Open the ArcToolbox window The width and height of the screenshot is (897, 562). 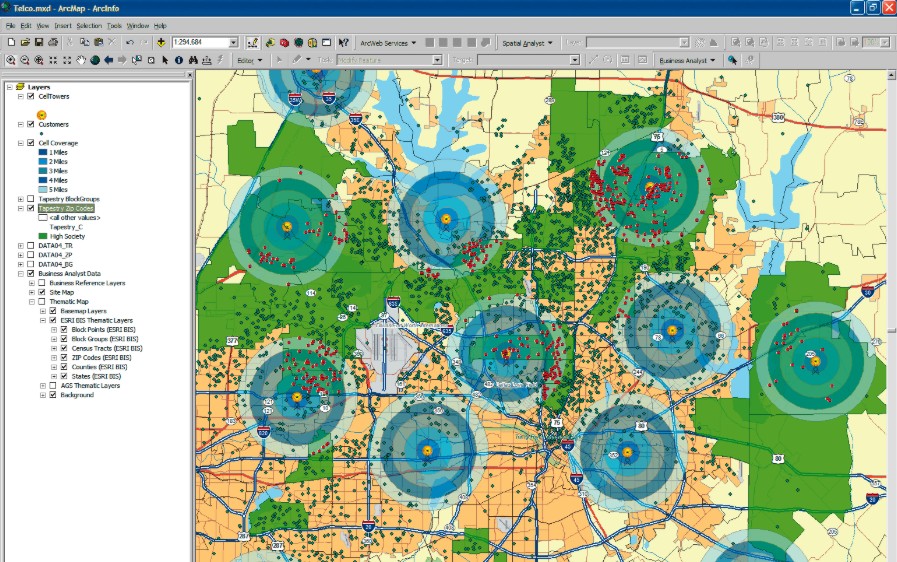pos(285,43)
